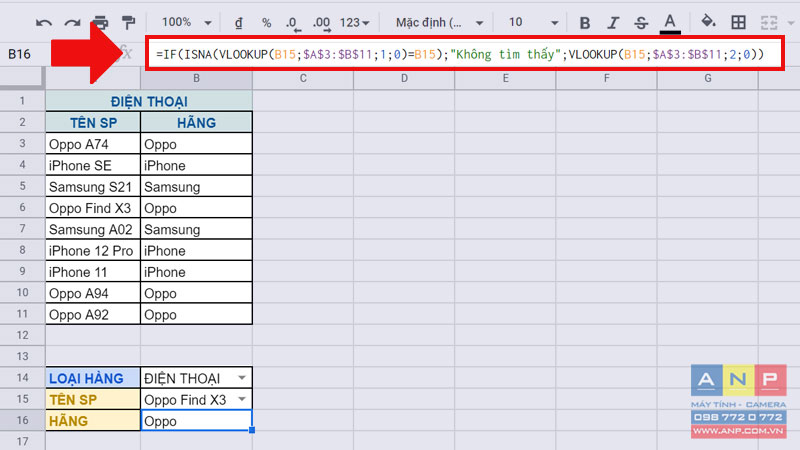Screen dimensions: 800x450
Task: Open the font size 10 dropdown
Action: click(x=533, y=22)
